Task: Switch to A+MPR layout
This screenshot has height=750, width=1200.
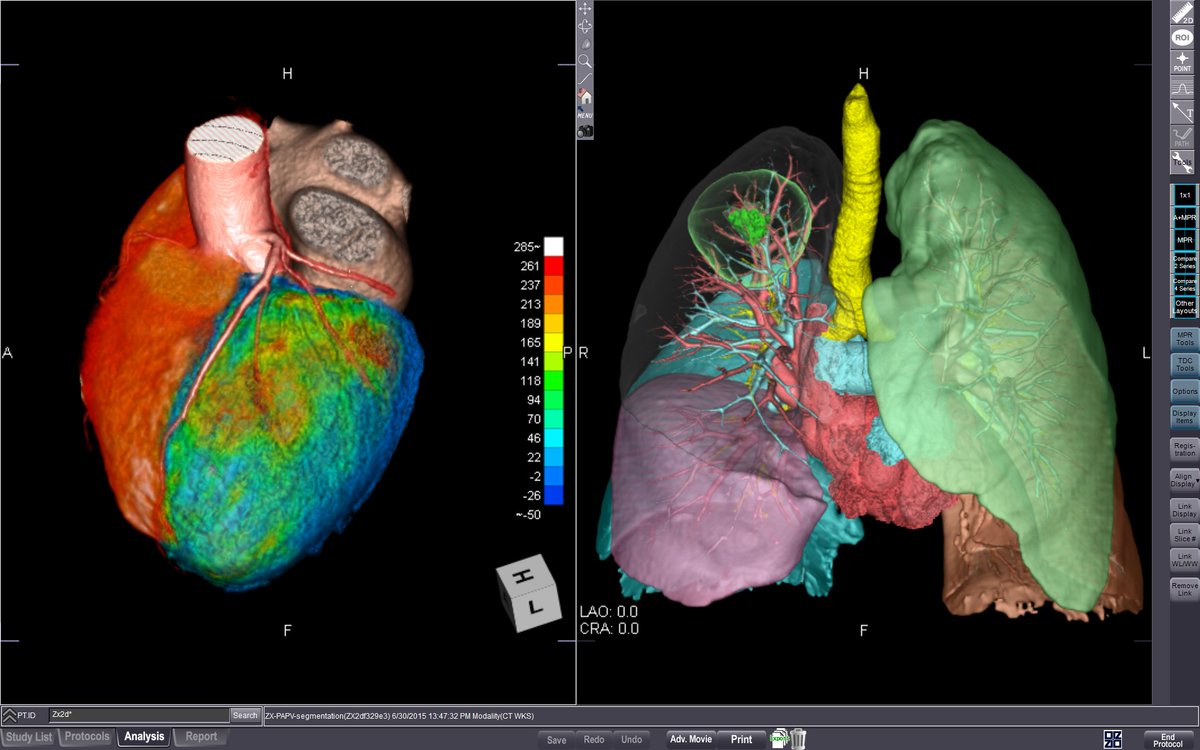Action: tap(1184, 218)
